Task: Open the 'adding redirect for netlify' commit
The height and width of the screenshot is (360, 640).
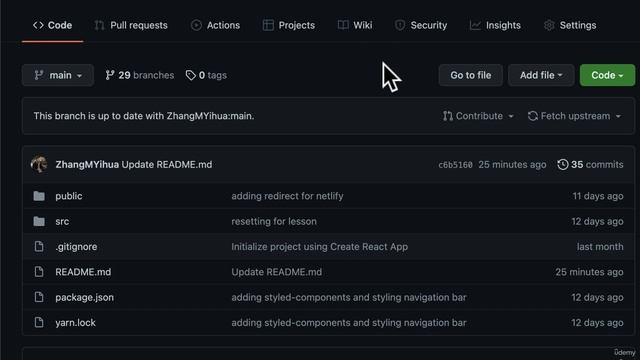Action: (x=287, y=196)
